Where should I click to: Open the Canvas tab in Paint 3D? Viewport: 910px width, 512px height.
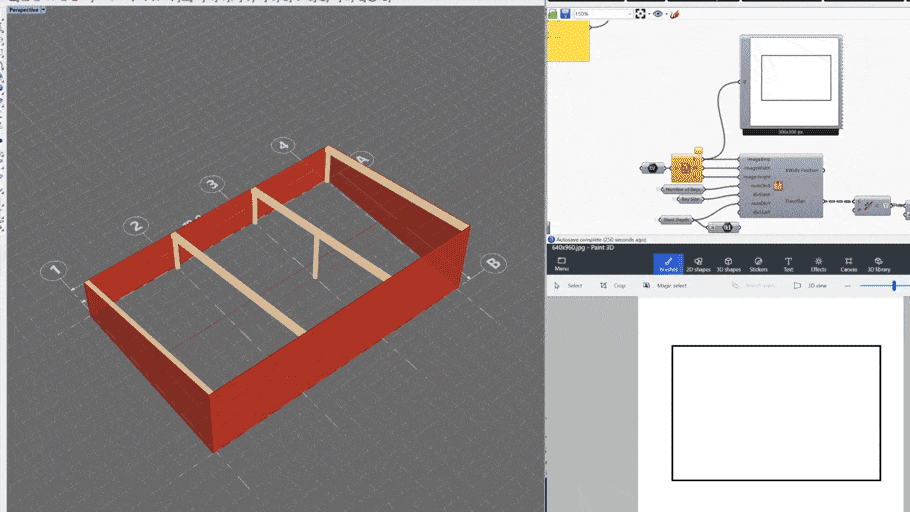(848, 264)
